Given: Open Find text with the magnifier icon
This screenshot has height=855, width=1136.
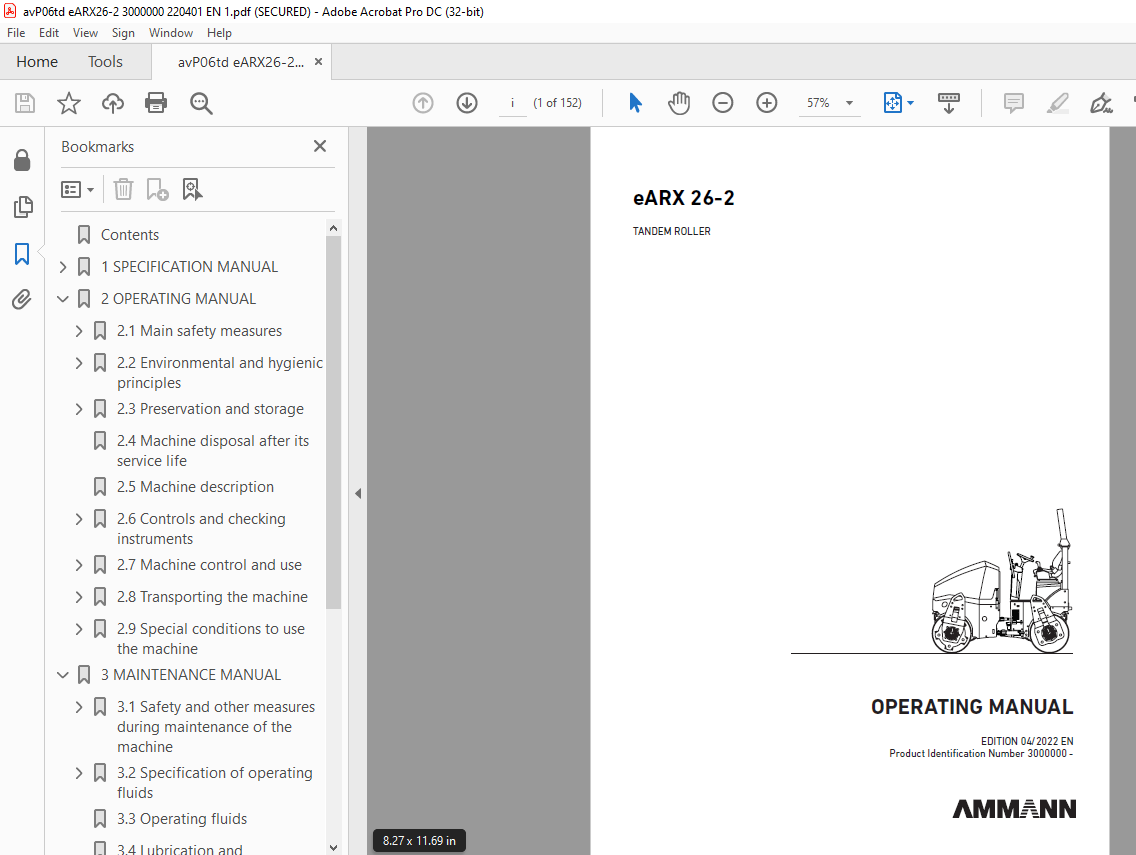Looking at the screenshot, I should coord(201,103).
